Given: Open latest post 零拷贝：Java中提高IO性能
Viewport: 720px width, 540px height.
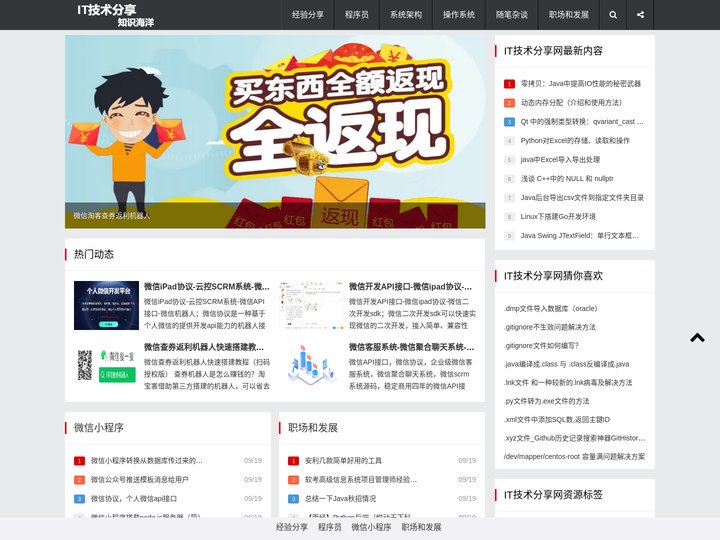Looking at the screenshot, I should 580,84.
